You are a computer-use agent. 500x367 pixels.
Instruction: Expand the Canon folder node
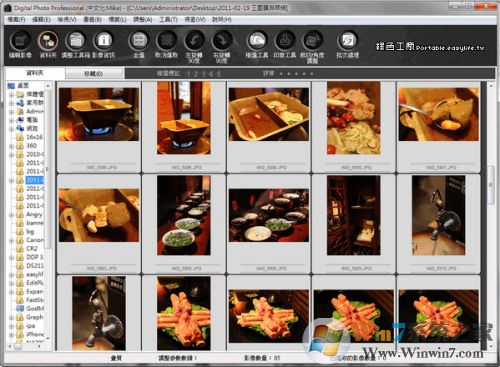[12, 240]
